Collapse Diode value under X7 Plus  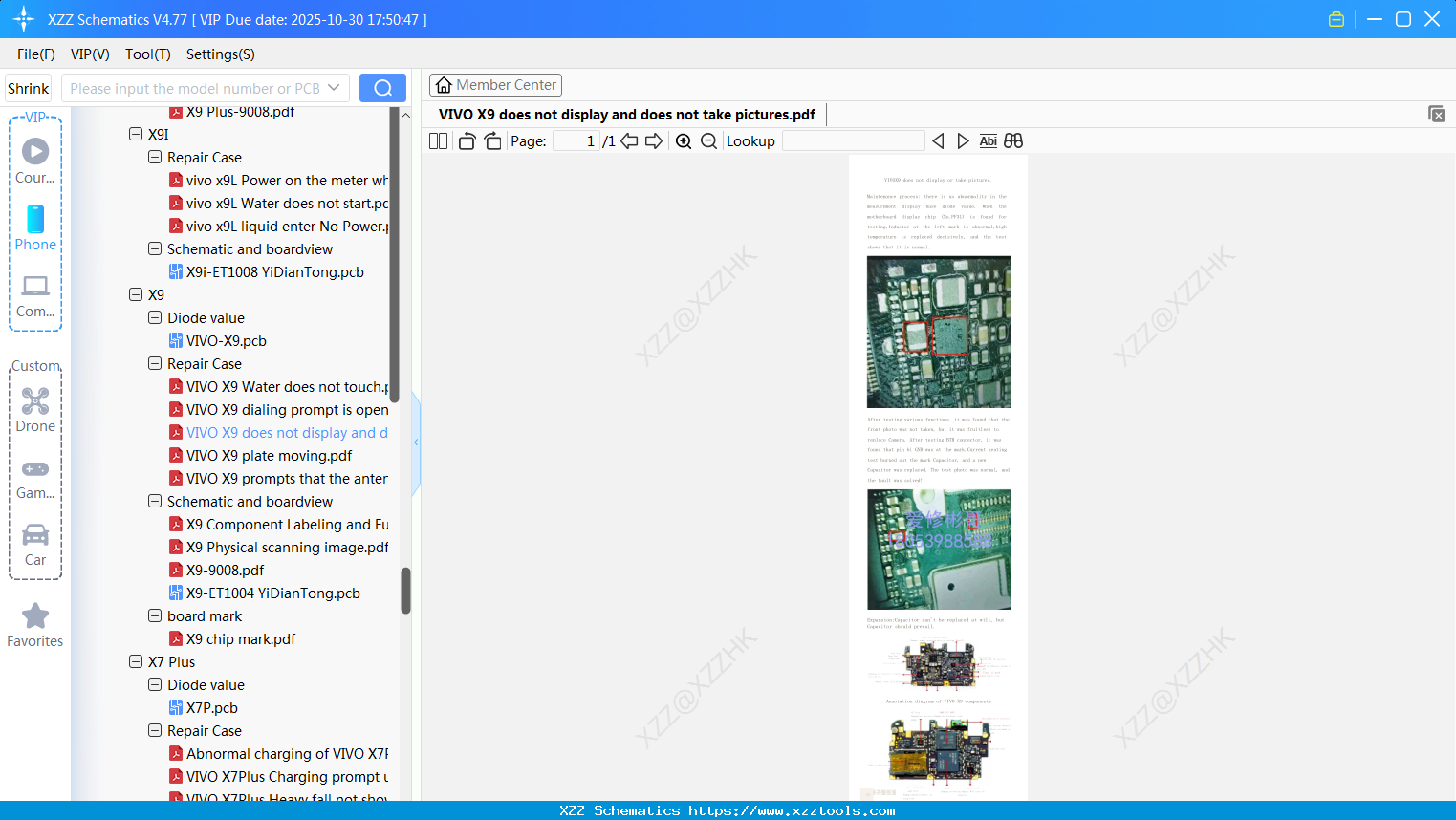click(155, 685)
